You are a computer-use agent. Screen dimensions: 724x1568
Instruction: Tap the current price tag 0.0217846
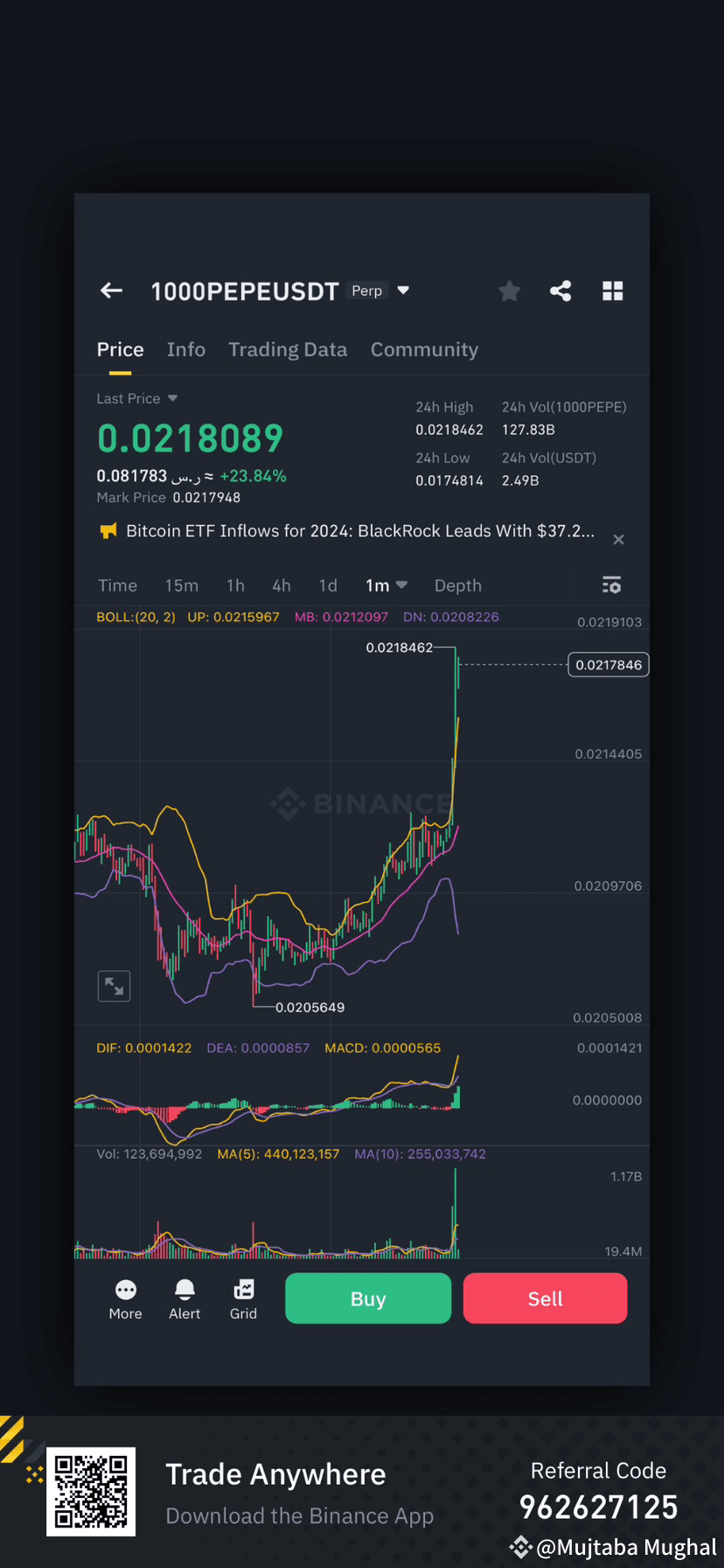[x=609, y=665]
